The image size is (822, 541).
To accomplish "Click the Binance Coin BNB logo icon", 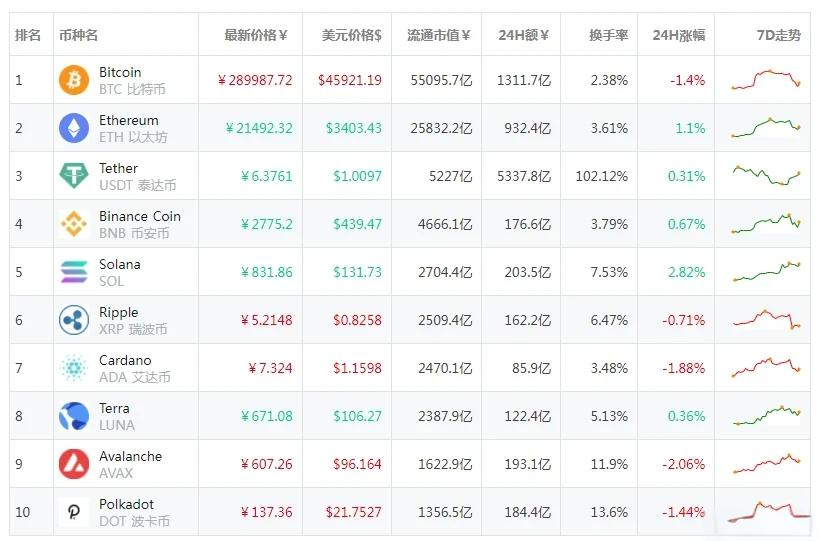I will 74,224.
